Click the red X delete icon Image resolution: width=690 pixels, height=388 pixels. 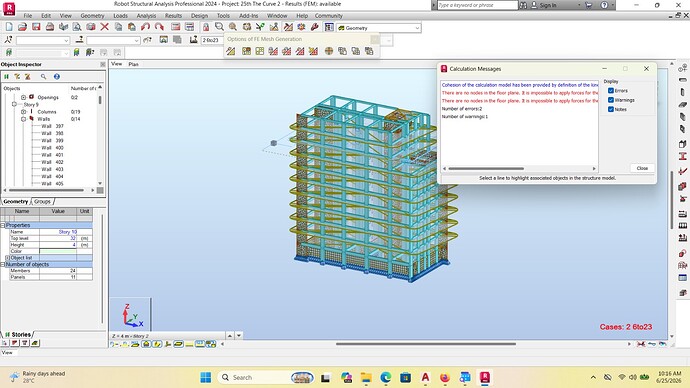tap(104, 27)
